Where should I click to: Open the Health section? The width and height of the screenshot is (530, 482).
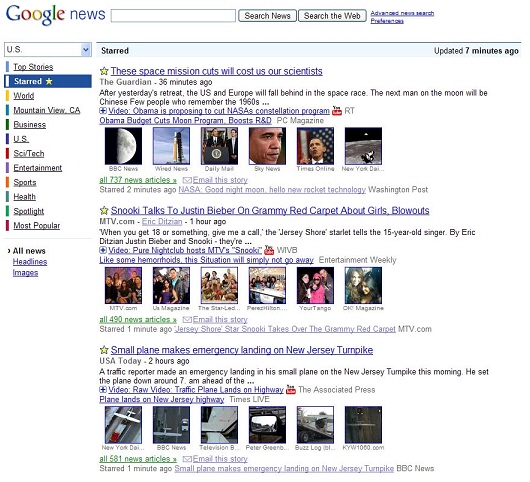(24, 197)
